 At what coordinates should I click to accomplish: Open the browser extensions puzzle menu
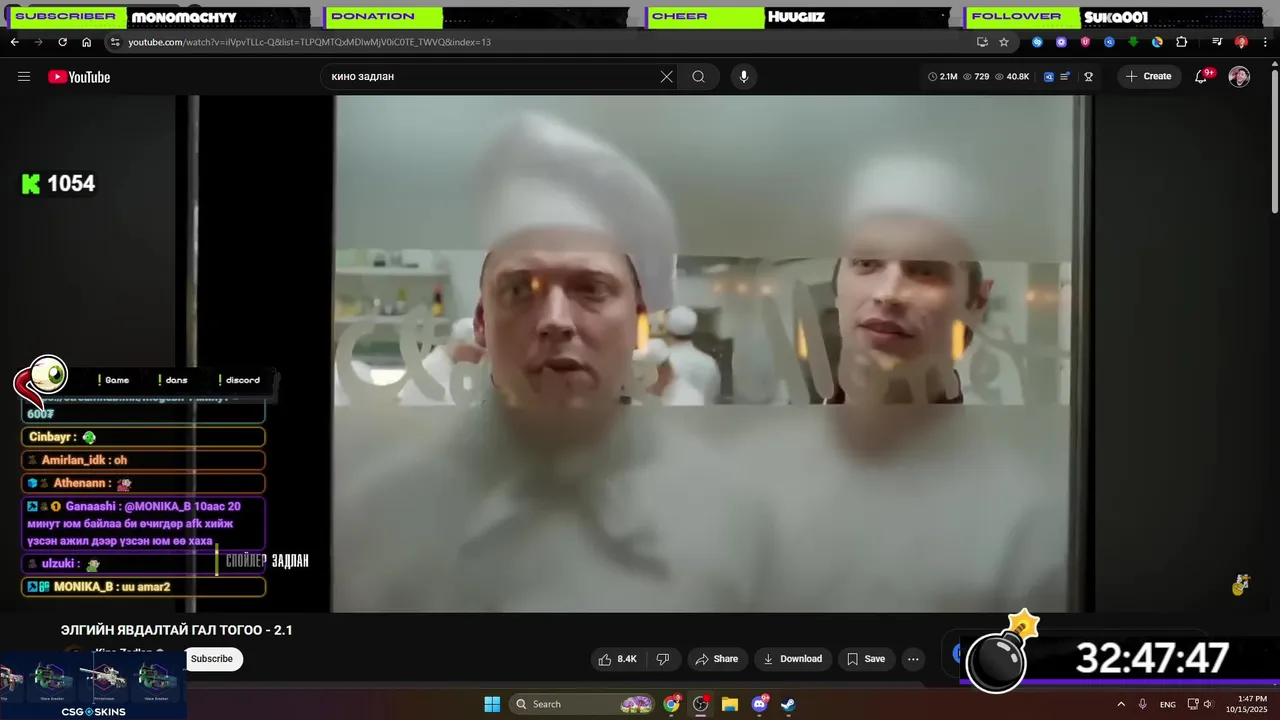coord(1181,42)
